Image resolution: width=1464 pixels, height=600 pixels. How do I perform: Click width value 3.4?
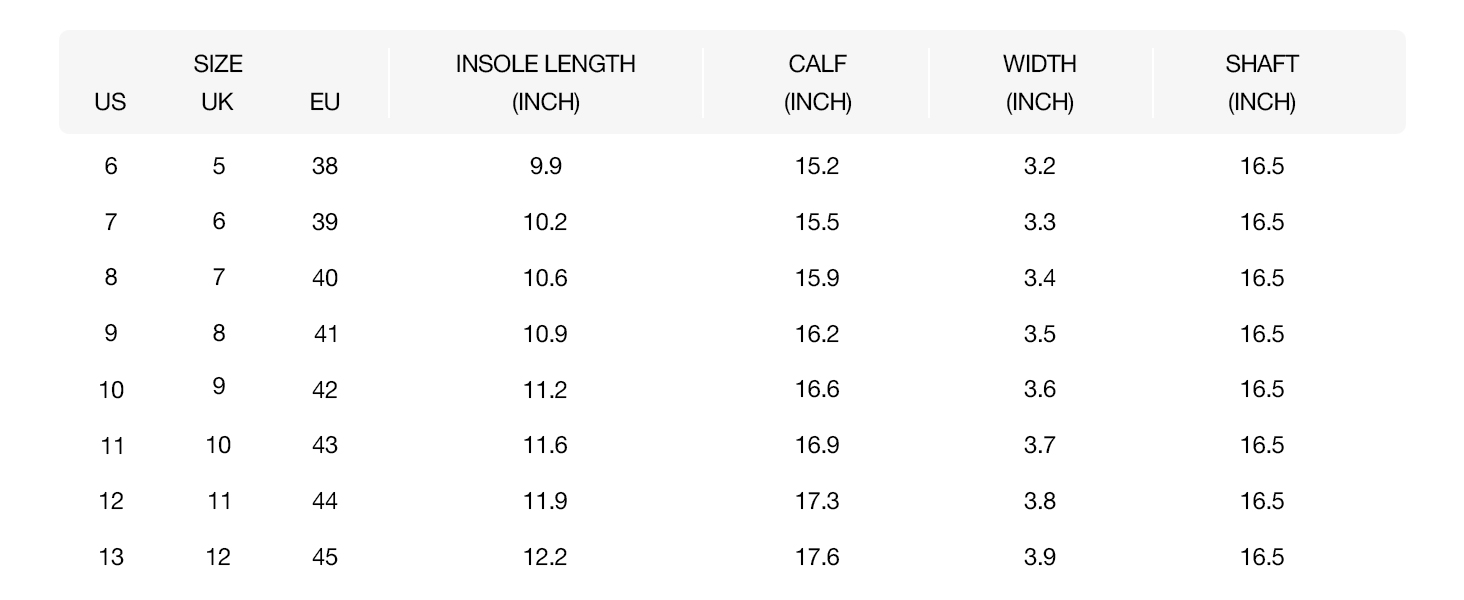pos(1040,278)
